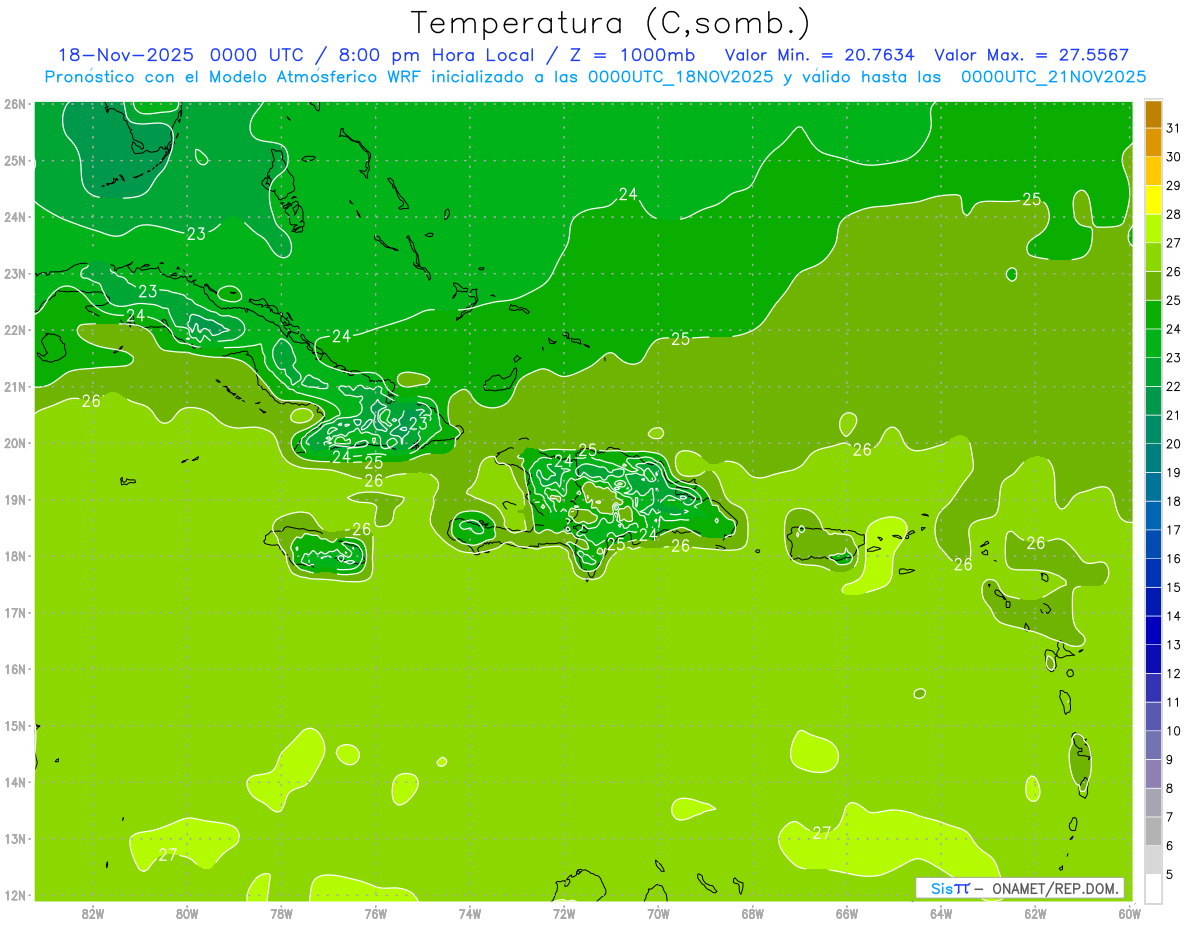This screenshot has height=927, width=1200.
Task: Click the "20N" latitude axis label
Action: 15,443
